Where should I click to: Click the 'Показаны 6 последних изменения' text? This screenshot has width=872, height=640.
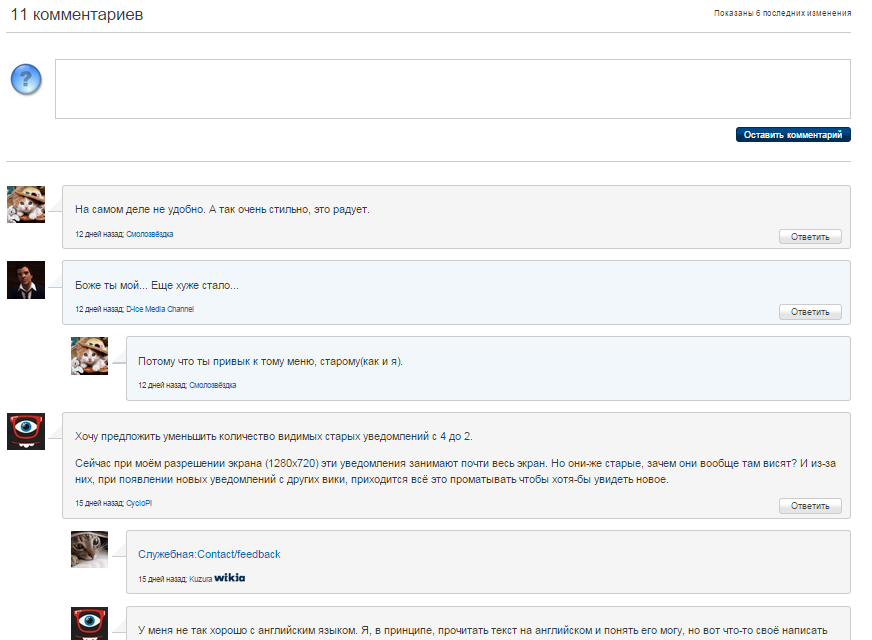tap(782, 14)
